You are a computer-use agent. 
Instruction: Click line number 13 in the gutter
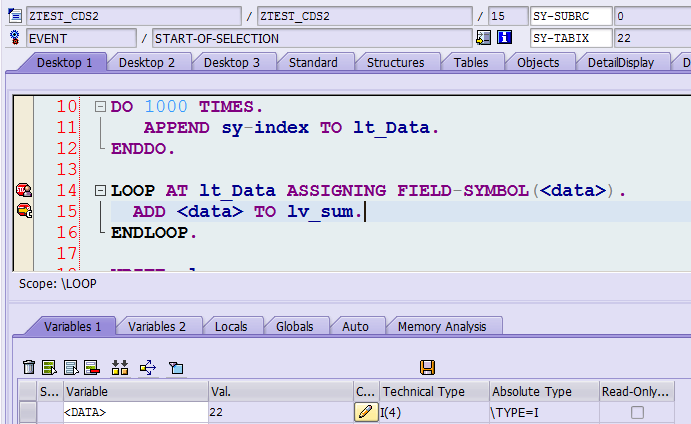pyautogui.click(x=67, y=170)
